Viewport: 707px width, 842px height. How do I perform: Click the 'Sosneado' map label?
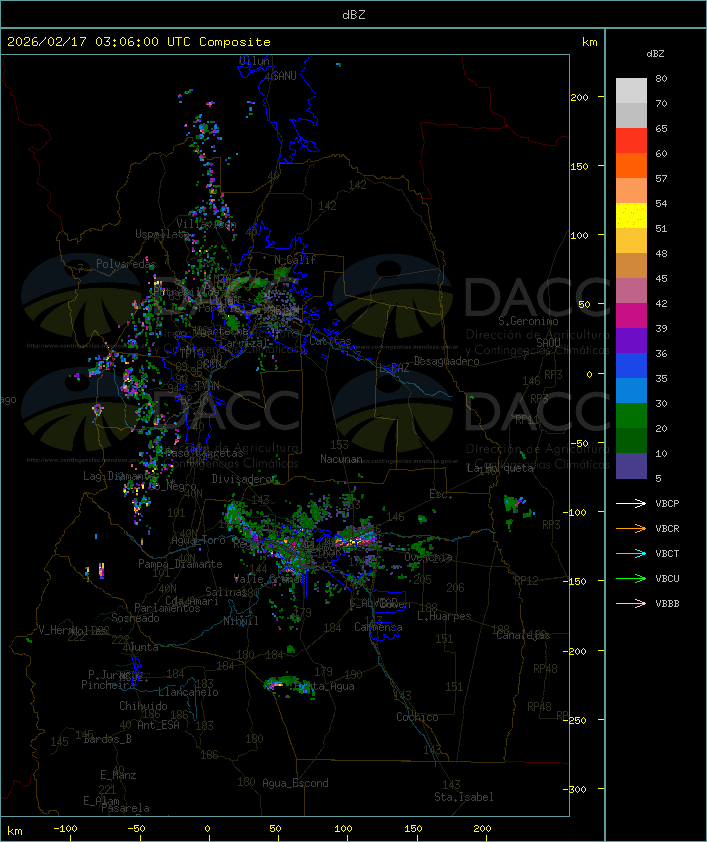coord(135,618)
